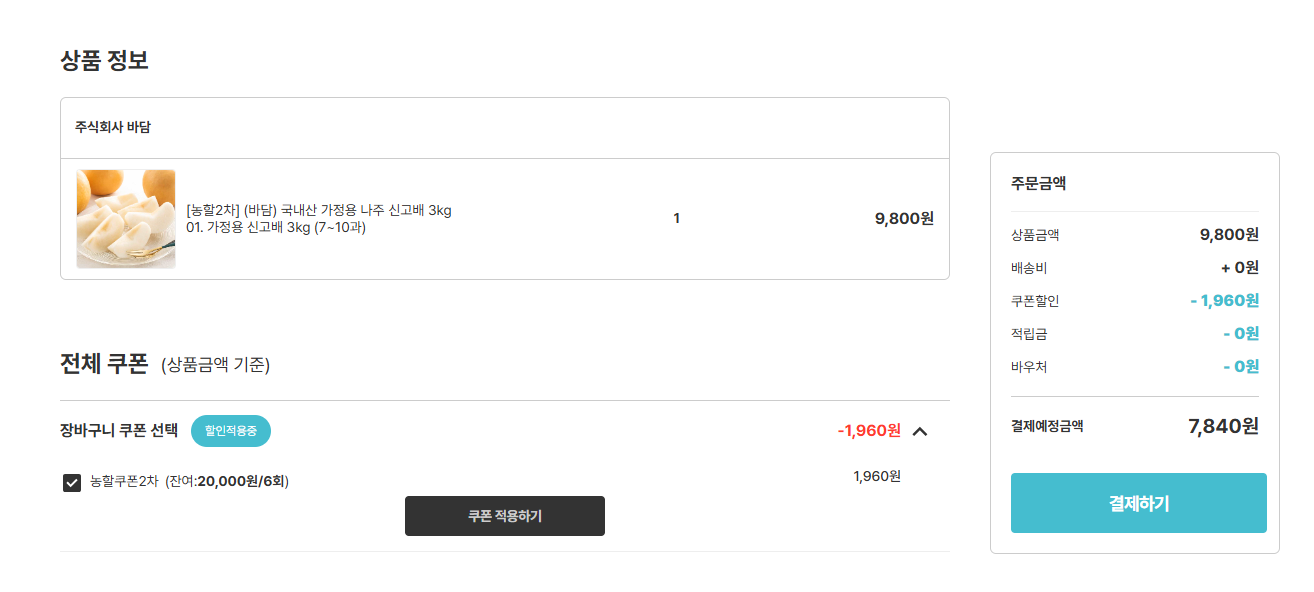The height and width of the screenshot is (592, 1314).
Task: Click the red -1,960원 coupon discount total
Action: click(x=869, y=431)
